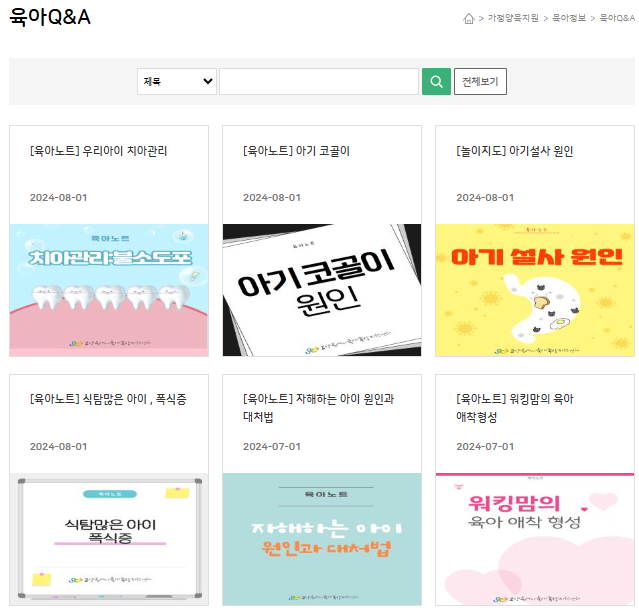Open post 워킹맘의 육아 애착형성
This screenshot has width=639, height=611.
(514, 408)
